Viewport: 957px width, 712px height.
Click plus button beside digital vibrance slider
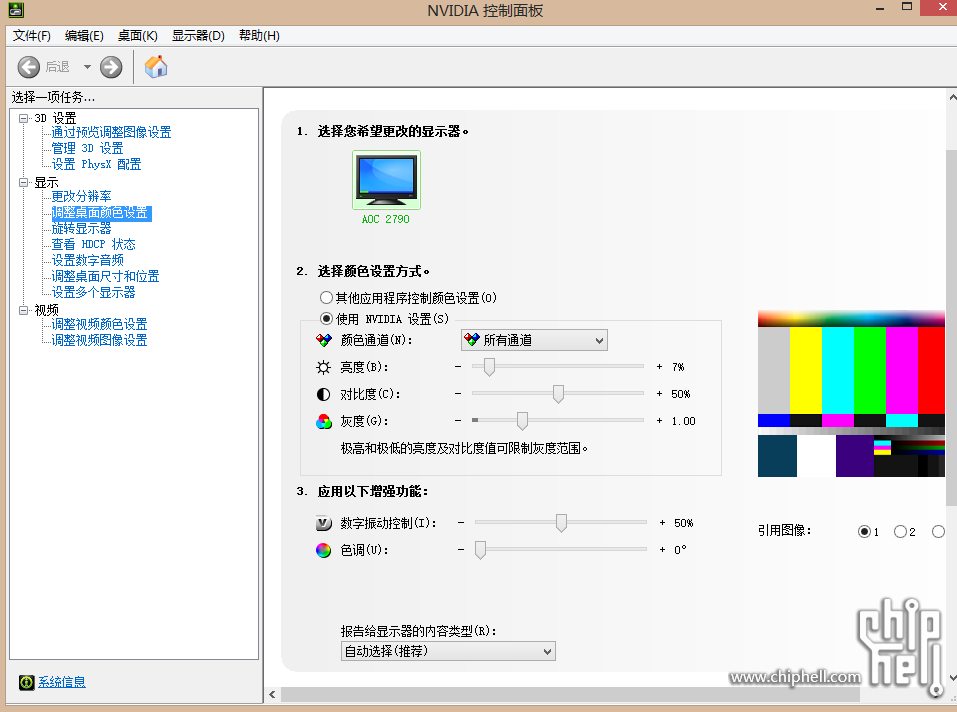coord(662,522)
